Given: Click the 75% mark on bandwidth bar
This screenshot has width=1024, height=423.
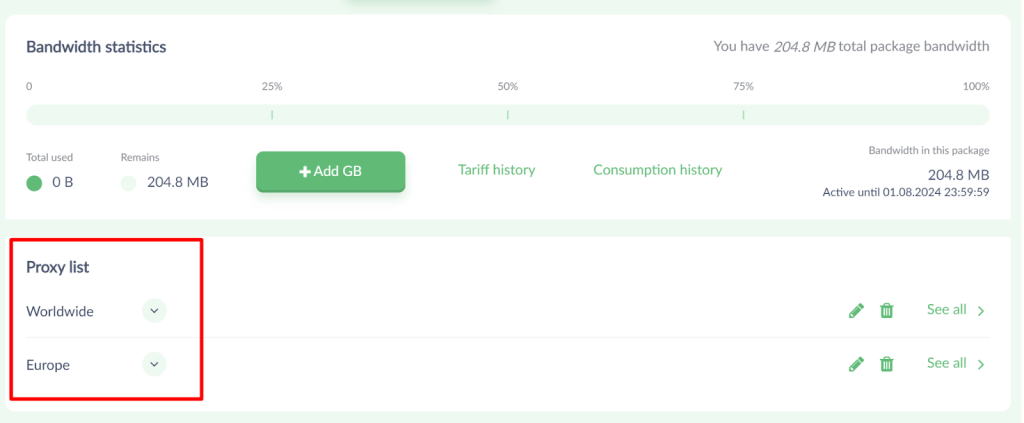Looking at the screenshot, I should pos(743,115).
